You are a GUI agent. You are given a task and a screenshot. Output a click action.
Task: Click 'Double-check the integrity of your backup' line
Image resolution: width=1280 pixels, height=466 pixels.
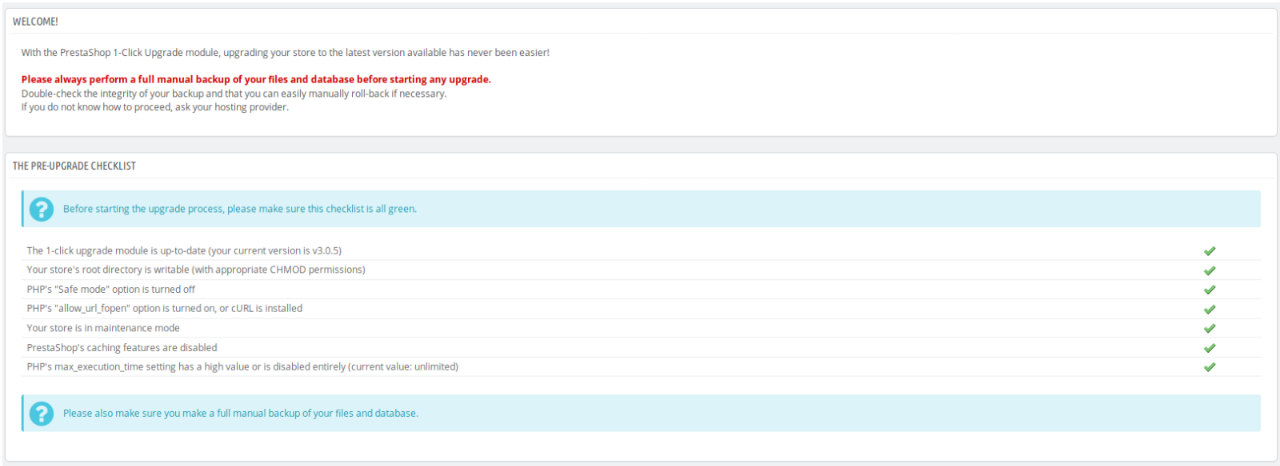tap(234, 93)
